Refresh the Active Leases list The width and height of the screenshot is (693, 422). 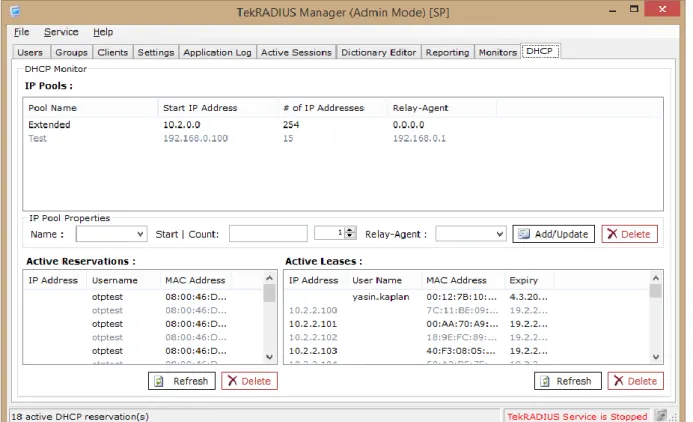pyautogui.click(x=567, y=381)
